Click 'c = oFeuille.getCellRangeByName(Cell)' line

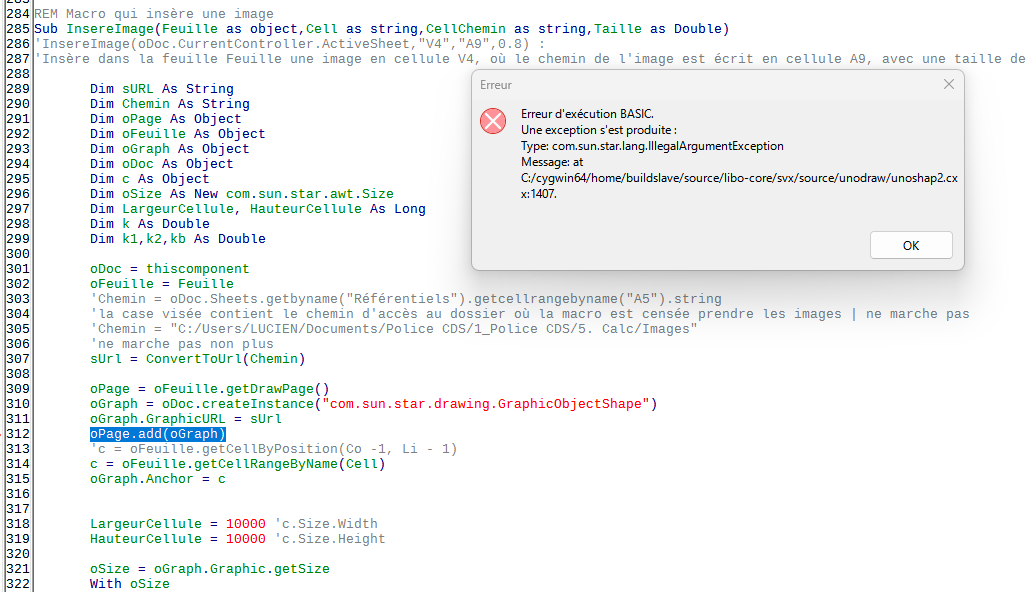coord(238,464)
